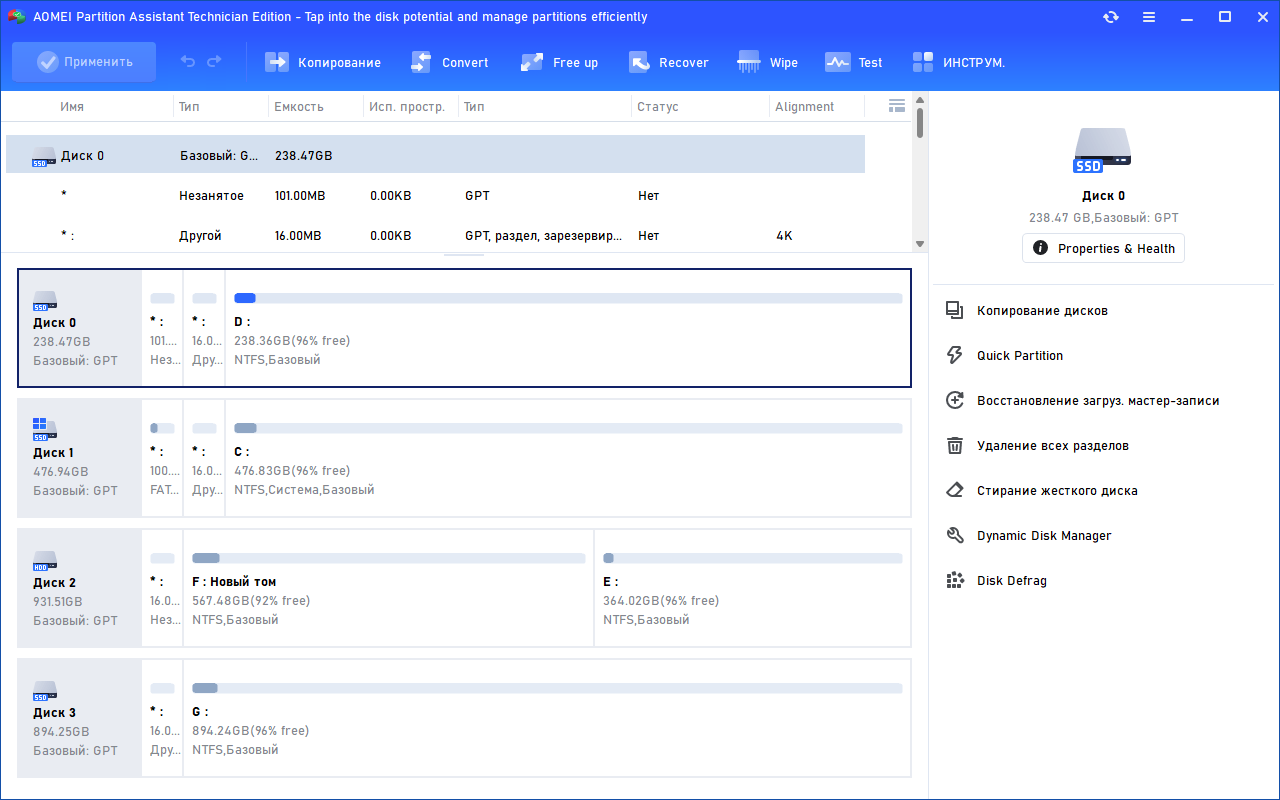Click Удаление всех разделов option
Image resolution: width=1280 pixels, height=800 pixels.
(1053, 446)
